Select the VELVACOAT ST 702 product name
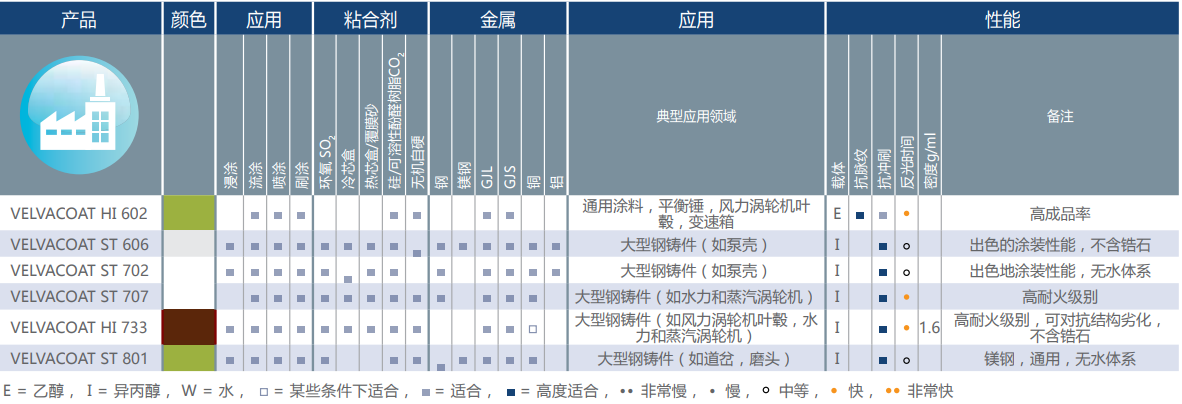1182x404 pixels. point(79,271)
